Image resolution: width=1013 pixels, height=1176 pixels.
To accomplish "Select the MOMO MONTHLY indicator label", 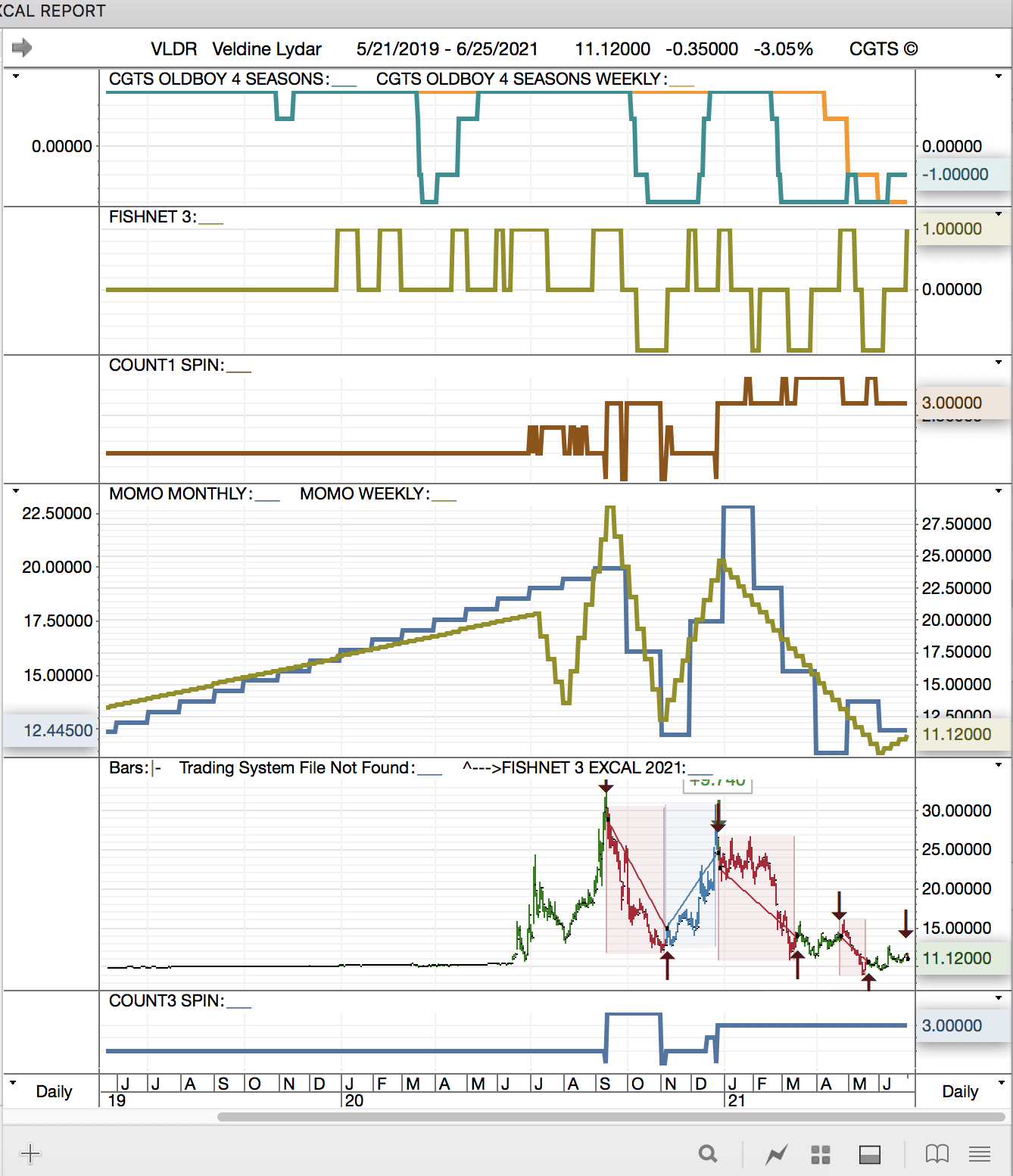I will pyautogui.click(x=181, y=493).
